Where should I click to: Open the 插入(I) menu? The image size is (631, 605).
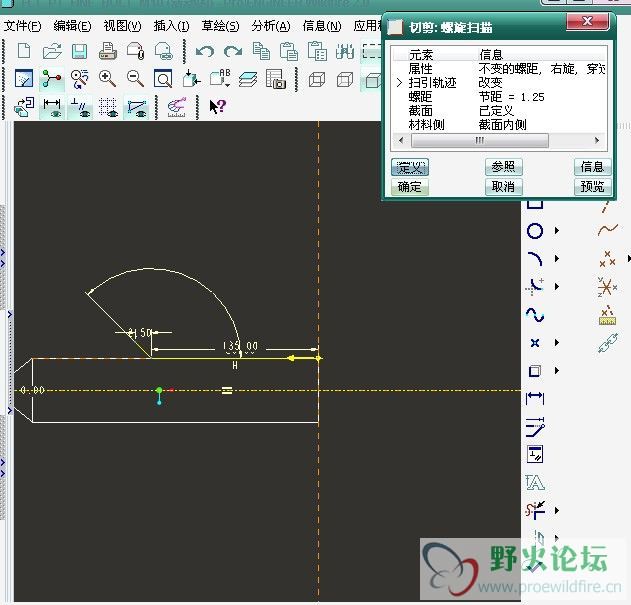point(171,26)
